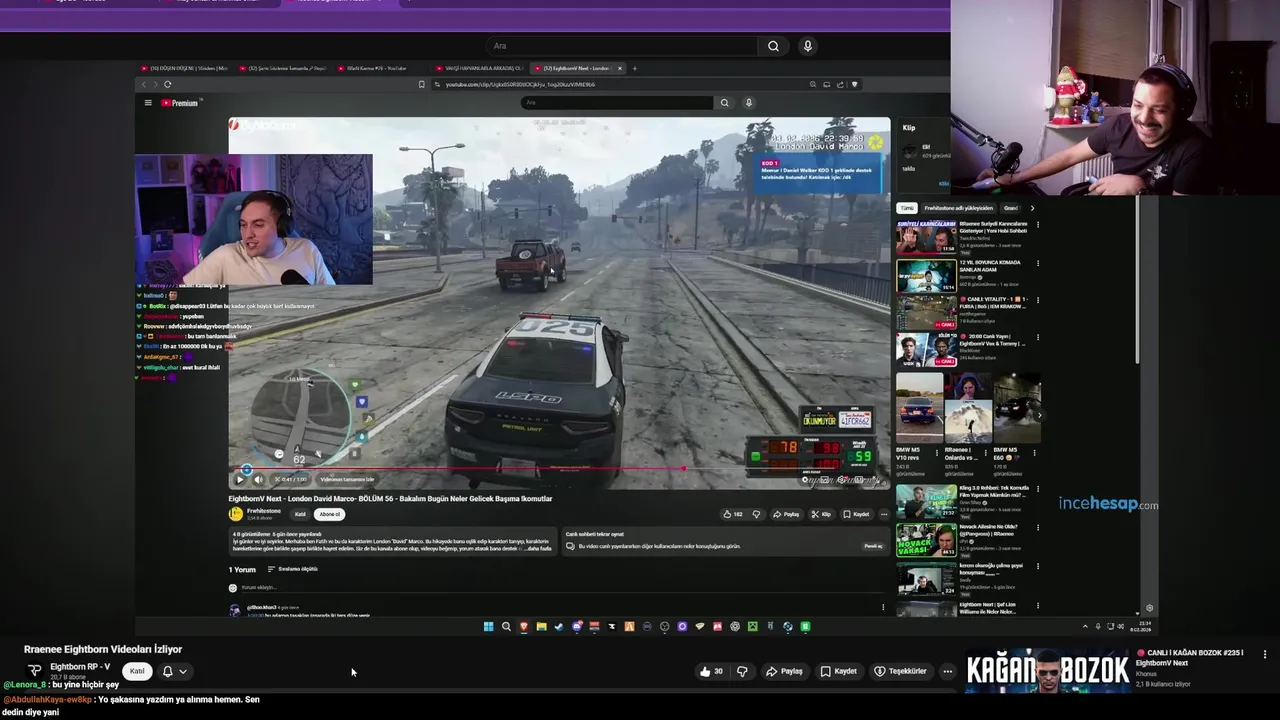
Task: Click outer 'Katıl' join button
Action: point(138,671)
